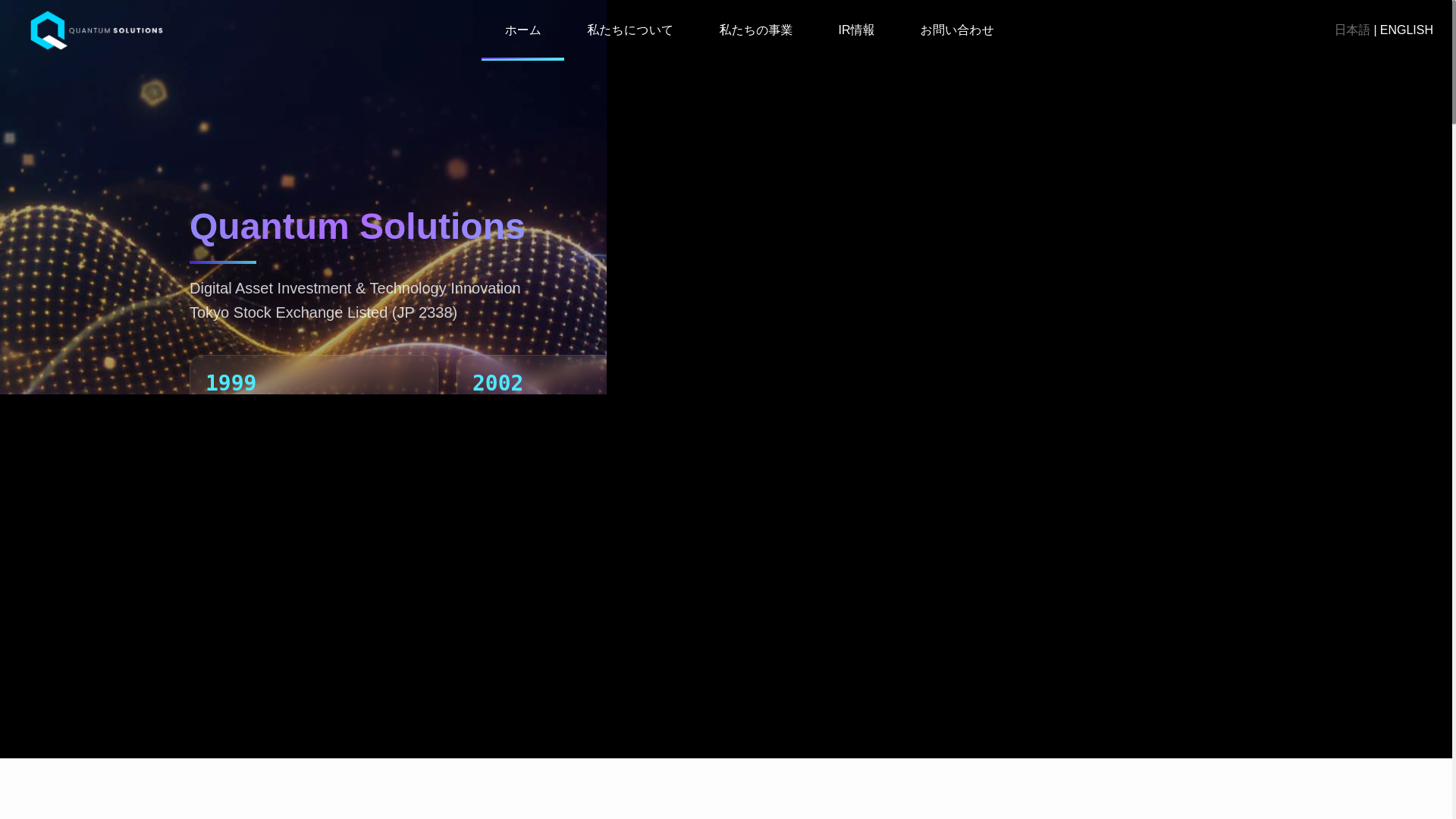Open the 私たちについて menu item
This screenshot has width=1456, height=819.
click(x=629, y=30)
